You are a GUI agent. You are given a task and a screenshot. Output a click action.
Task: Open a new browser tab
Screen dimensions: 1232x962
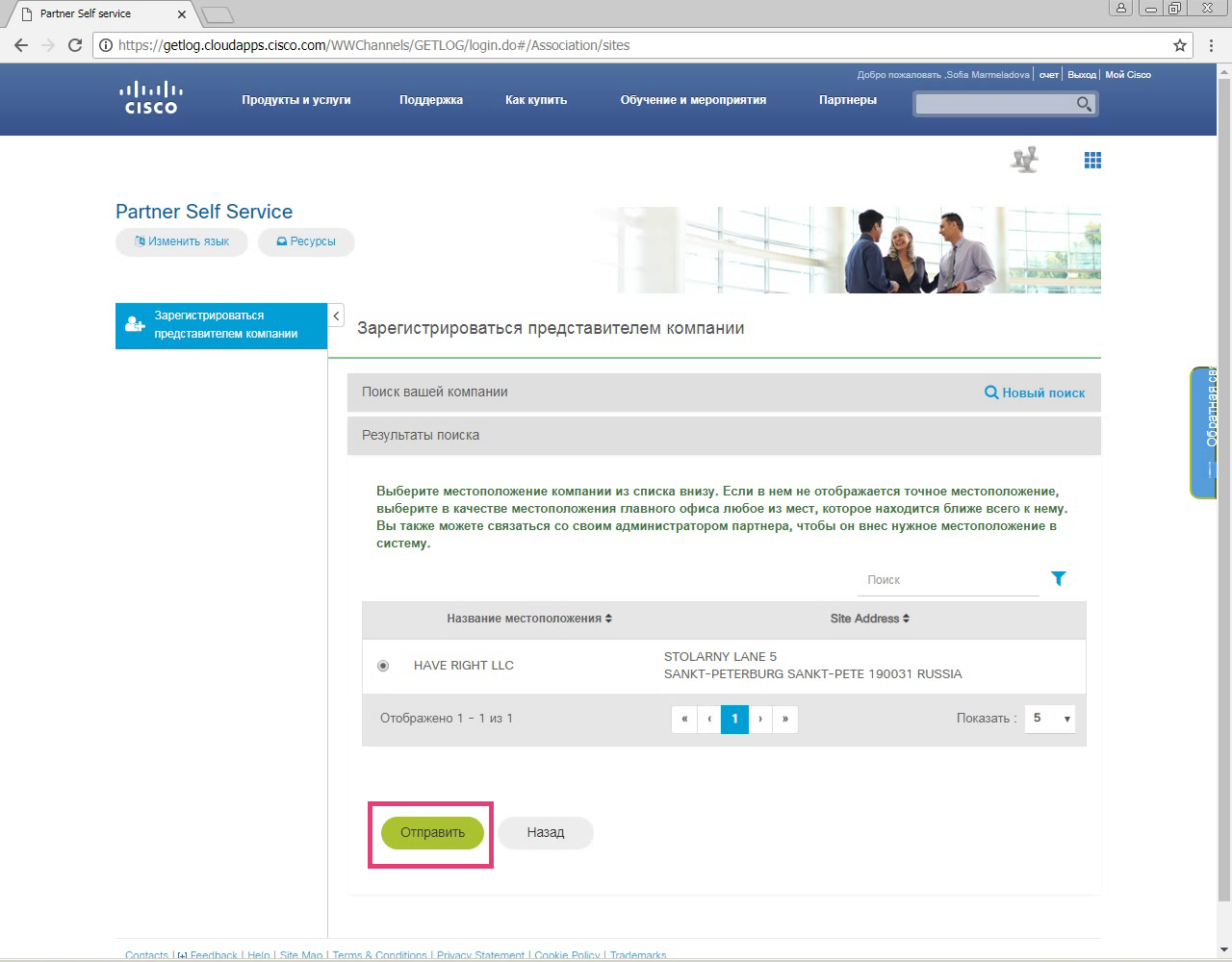click(218, 14)
